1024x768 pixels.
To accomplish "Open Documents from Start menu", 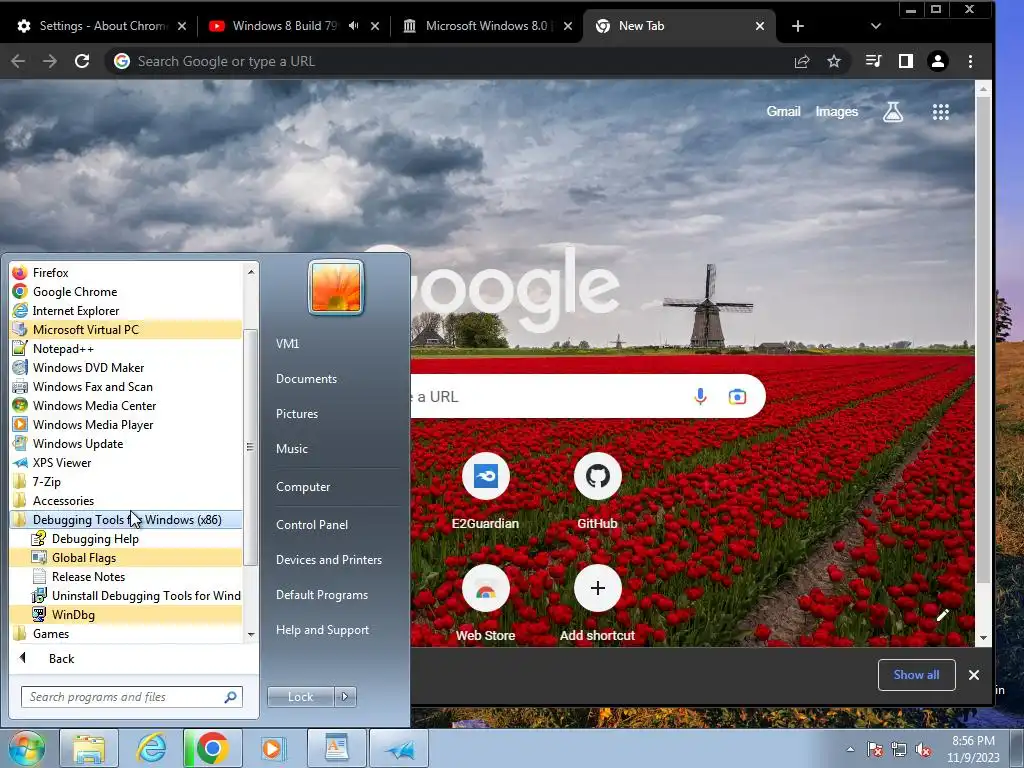I will 306,379.
